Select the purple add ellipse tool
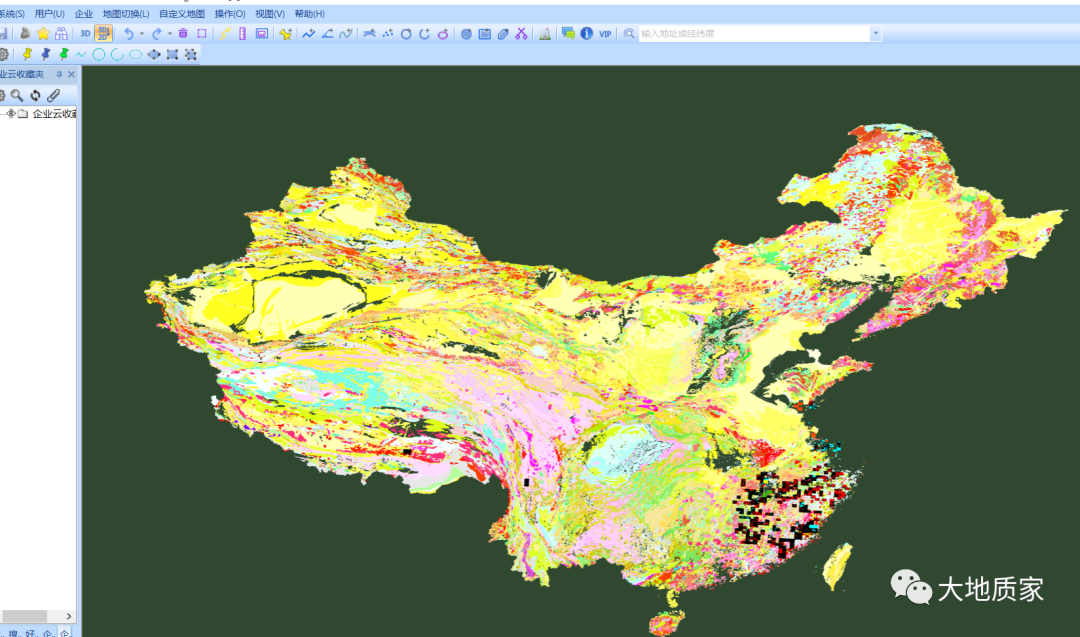The height and width of the screenshot is (637, 1080). click(x=443, y=33)
